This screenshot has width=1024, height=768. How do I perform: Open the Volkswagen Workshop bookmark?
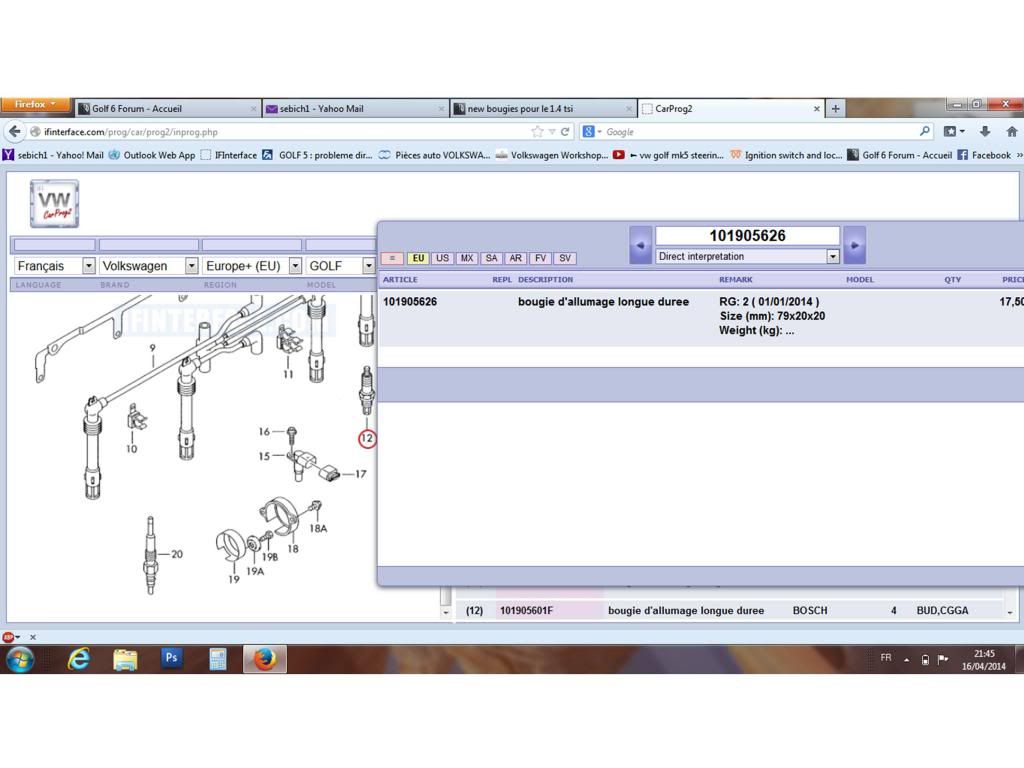point(552,155)
